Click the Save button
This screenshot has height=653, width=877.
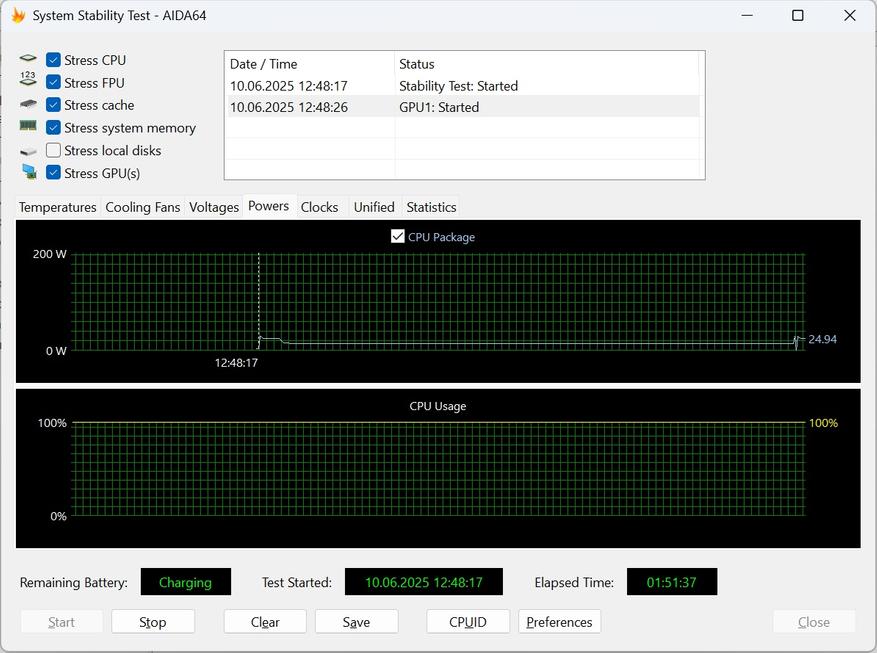pyautogui.click(x=356, y=622)
